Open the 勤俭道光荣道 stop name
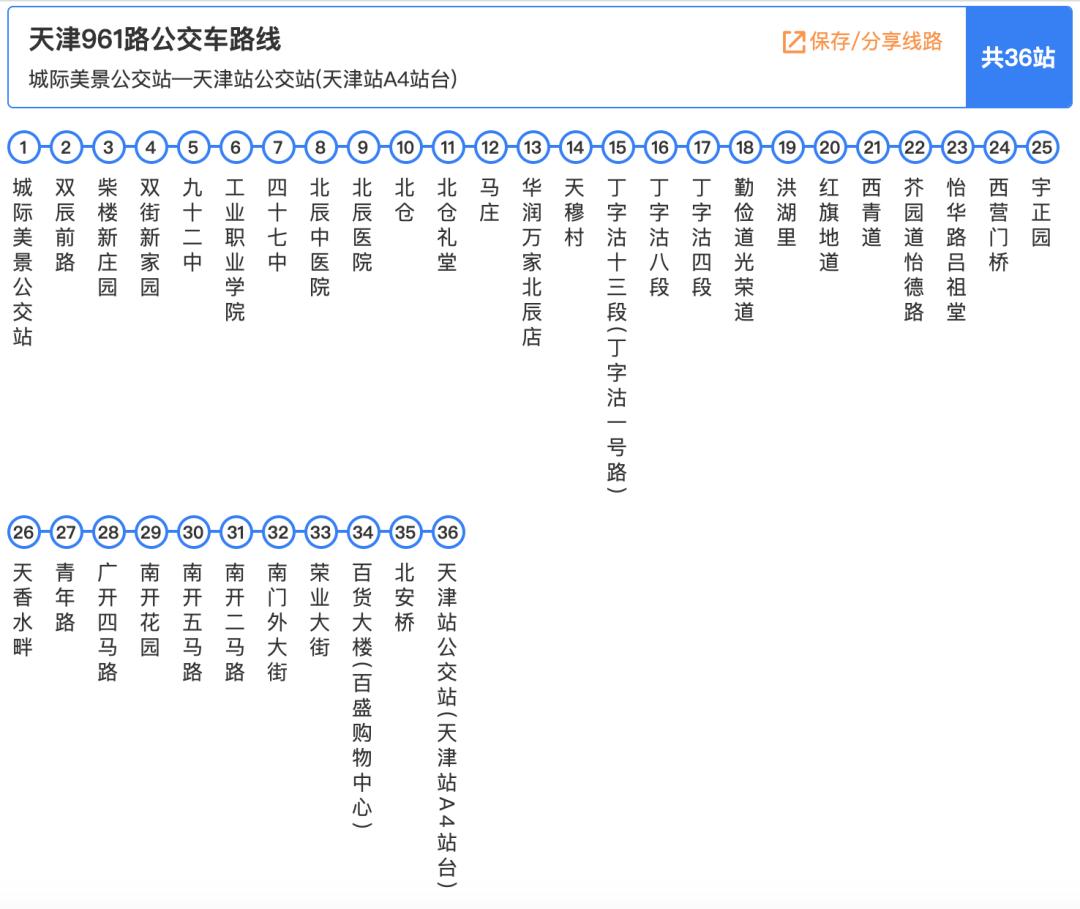Screen dimensions: 1080x909 tap(744, 249)
